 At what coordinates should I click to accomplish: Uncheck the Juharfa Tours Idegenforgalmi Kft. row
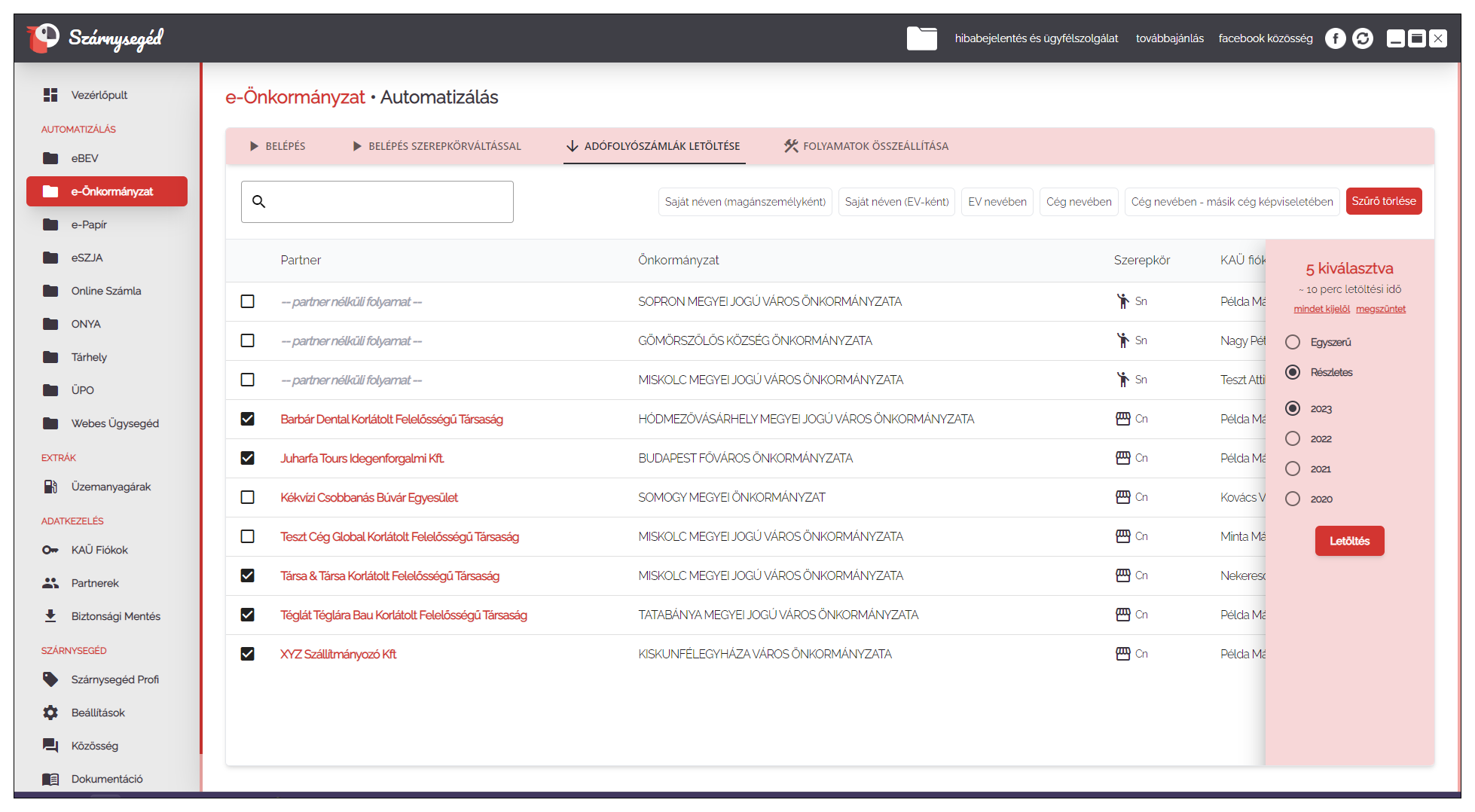pos(247,458)
